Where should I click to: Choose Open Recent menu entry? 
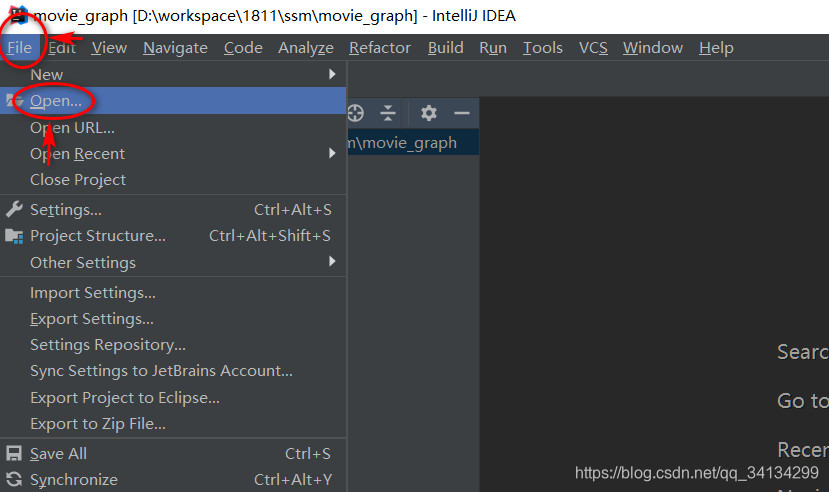173,153
